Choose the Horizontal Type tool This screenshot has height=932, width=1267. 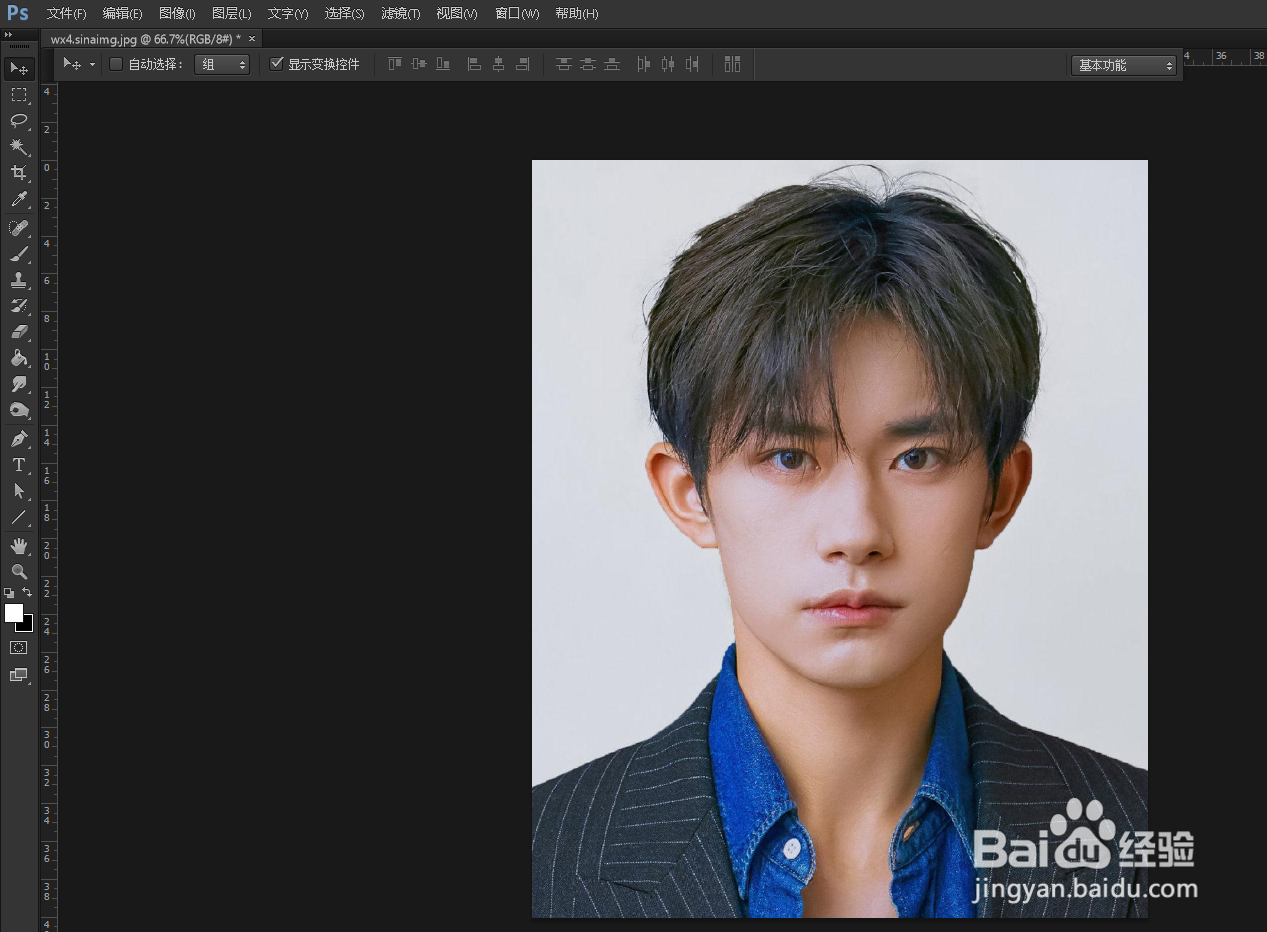(x=19, y=465)
